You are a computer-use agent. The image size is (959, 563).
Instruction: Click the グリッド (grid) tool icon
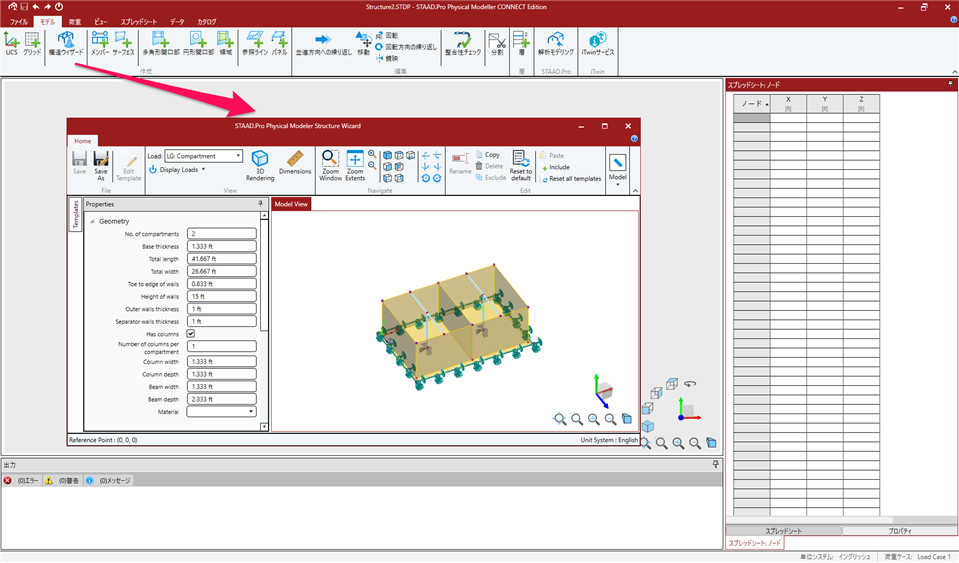[x=32, y=44]
